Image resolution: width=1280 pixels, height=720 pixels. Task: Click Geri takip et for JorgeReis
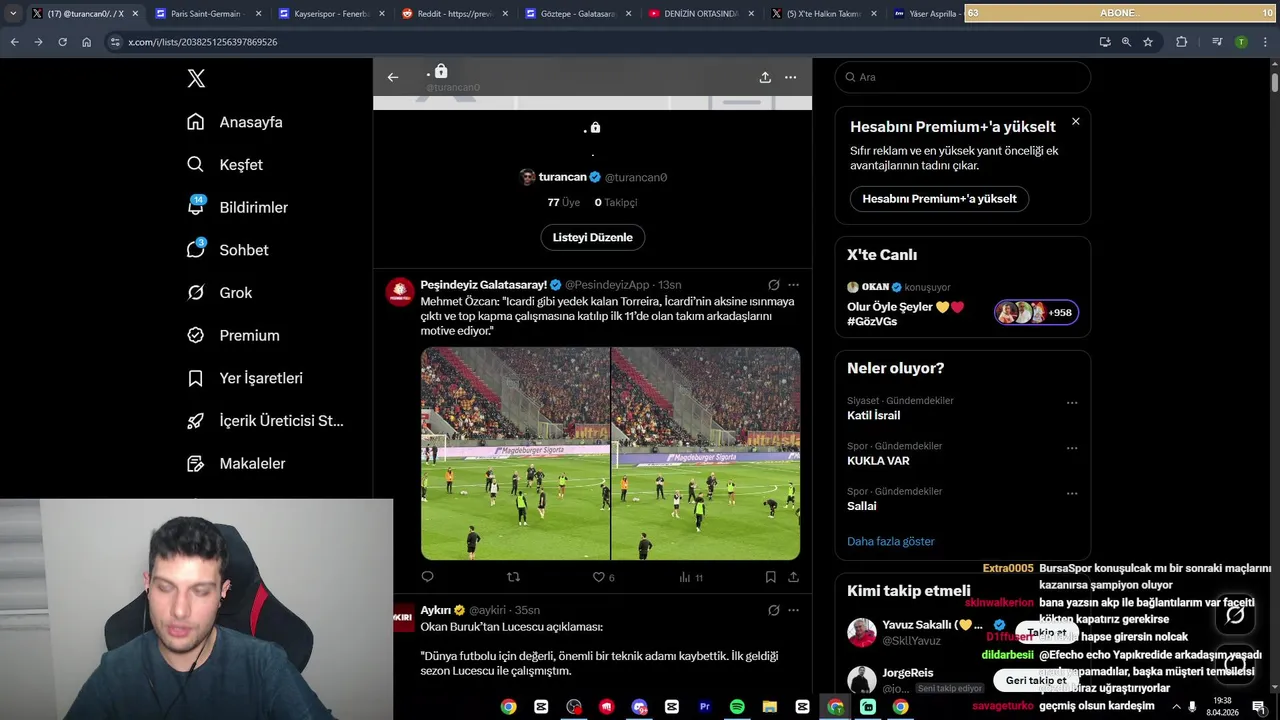click(x=1036, y=680)
